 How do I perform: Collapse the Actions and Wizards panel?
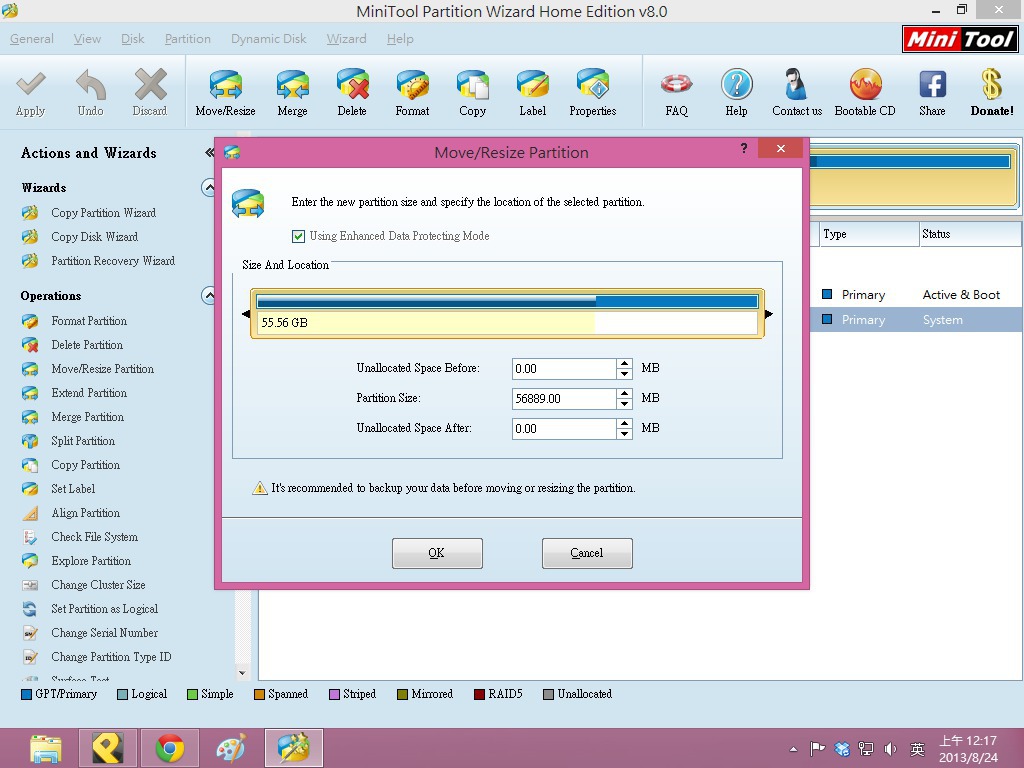coord(209,153)
